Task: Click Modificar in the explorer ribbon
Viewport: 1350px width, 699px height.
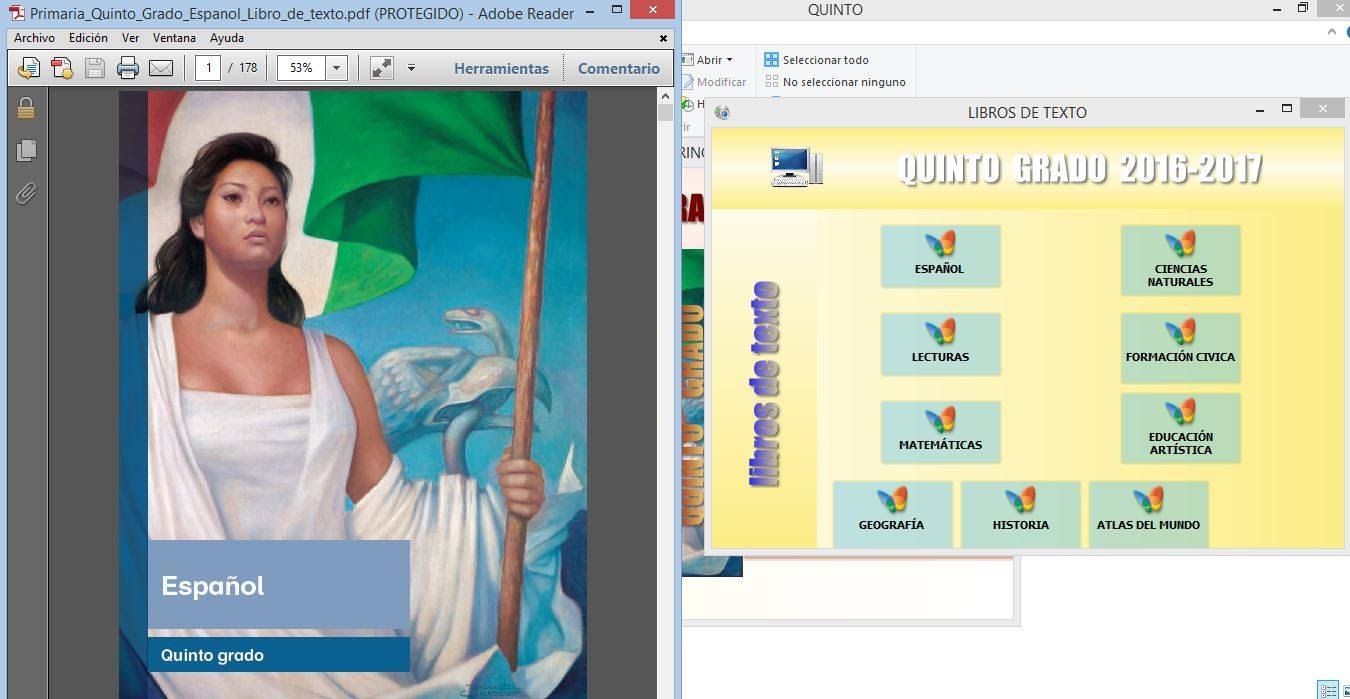Action: pos(721,82)
